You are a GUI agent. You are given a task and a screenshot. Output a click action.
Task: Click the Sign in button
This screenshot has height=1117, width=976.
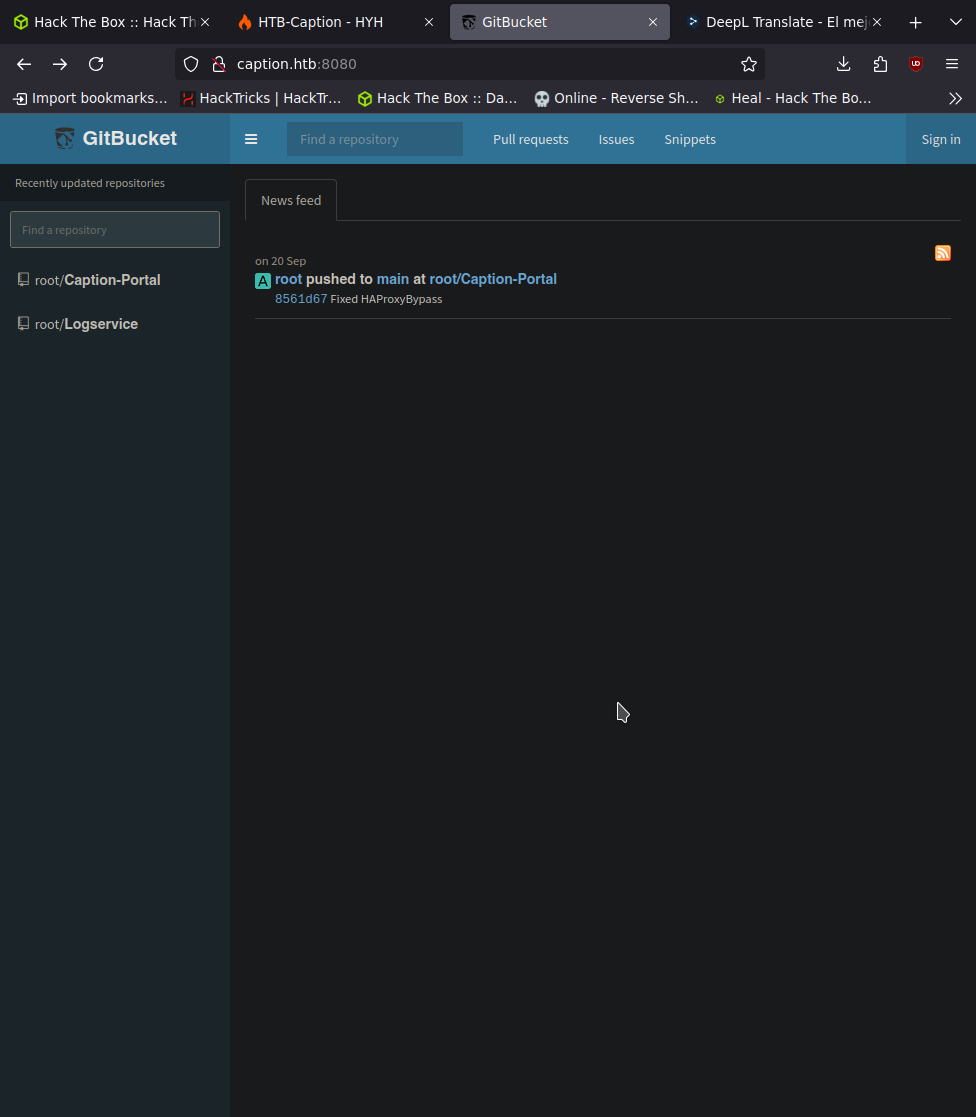pyautogui.click(x=940, y=140)
